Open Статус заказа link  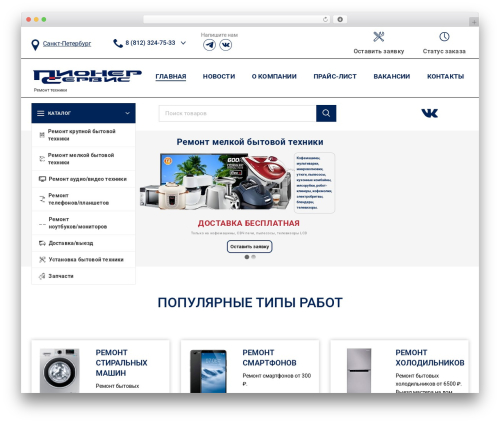pyautogui.click(x=444, y=51)
